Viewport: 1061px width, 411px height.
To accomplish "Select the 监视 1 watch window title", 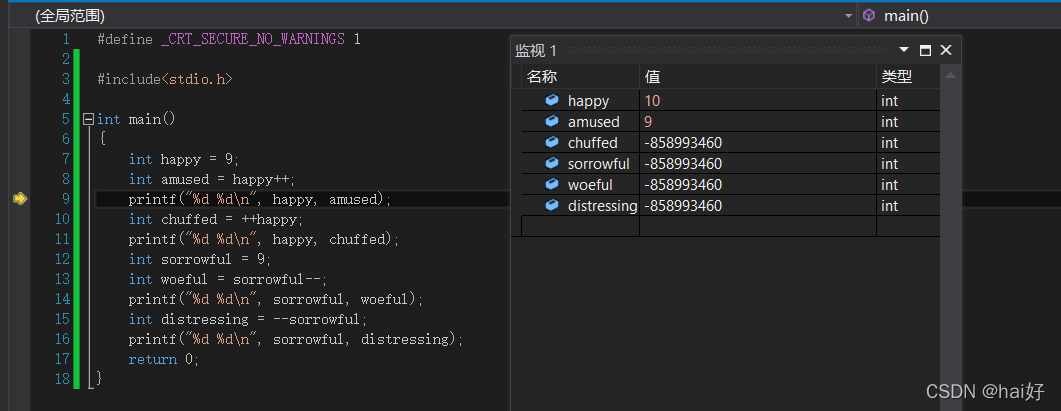I will point(535,50).
